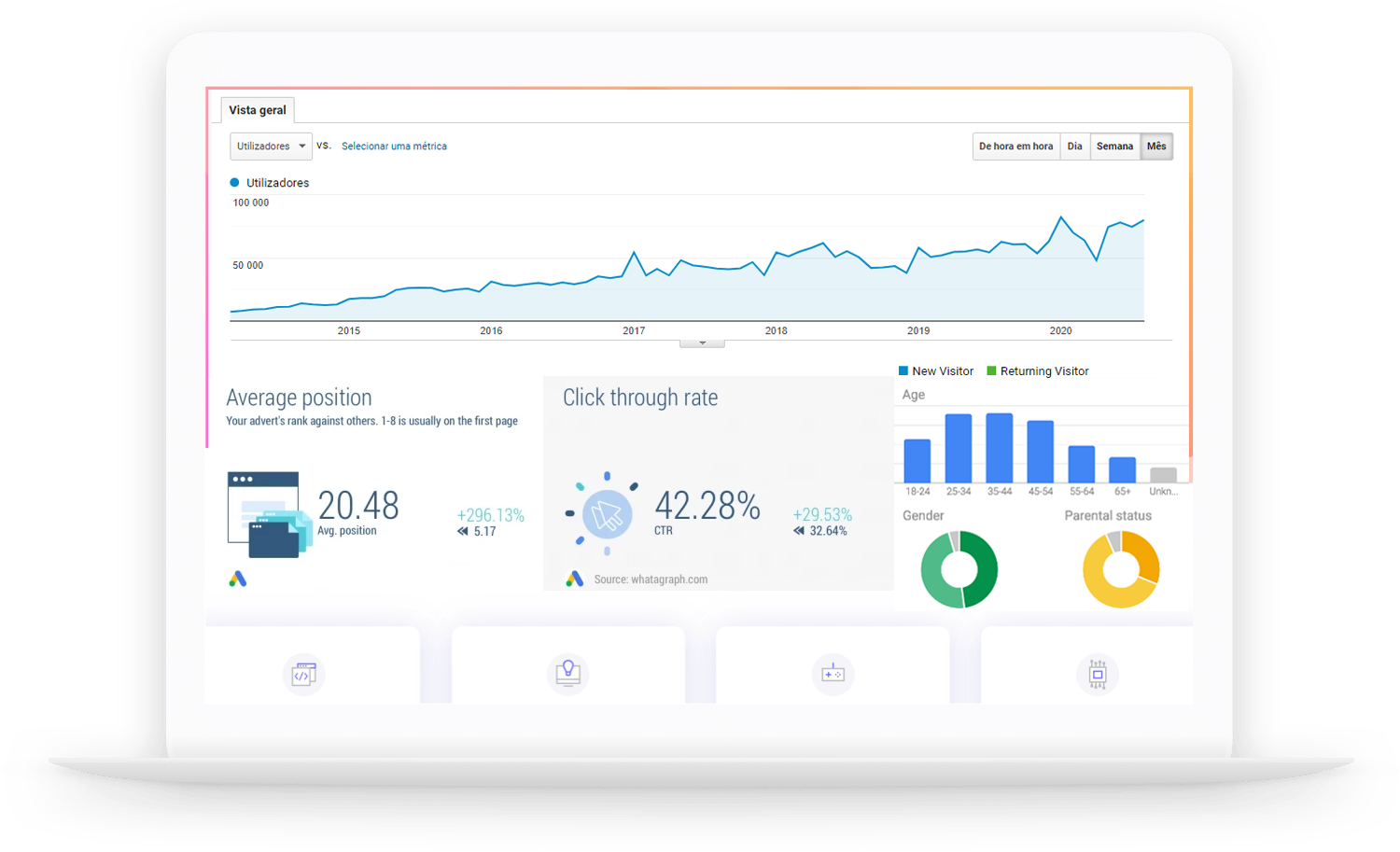Open the Utilizadores metric dropdown
Viewport: 1400px width, 852px height.
click(271, 147)
